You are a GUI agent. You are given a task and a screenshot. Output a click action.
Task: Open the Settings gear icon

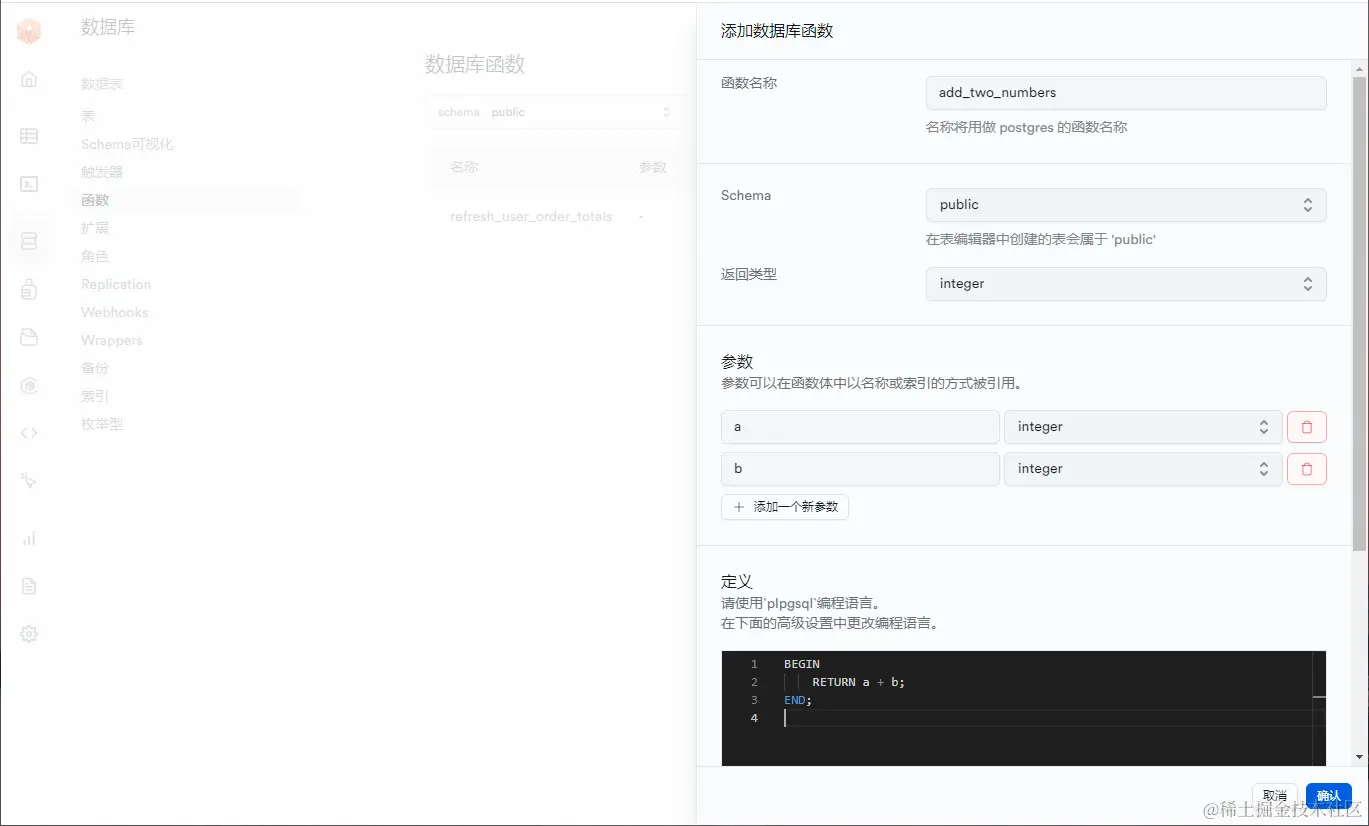point(29,634)
